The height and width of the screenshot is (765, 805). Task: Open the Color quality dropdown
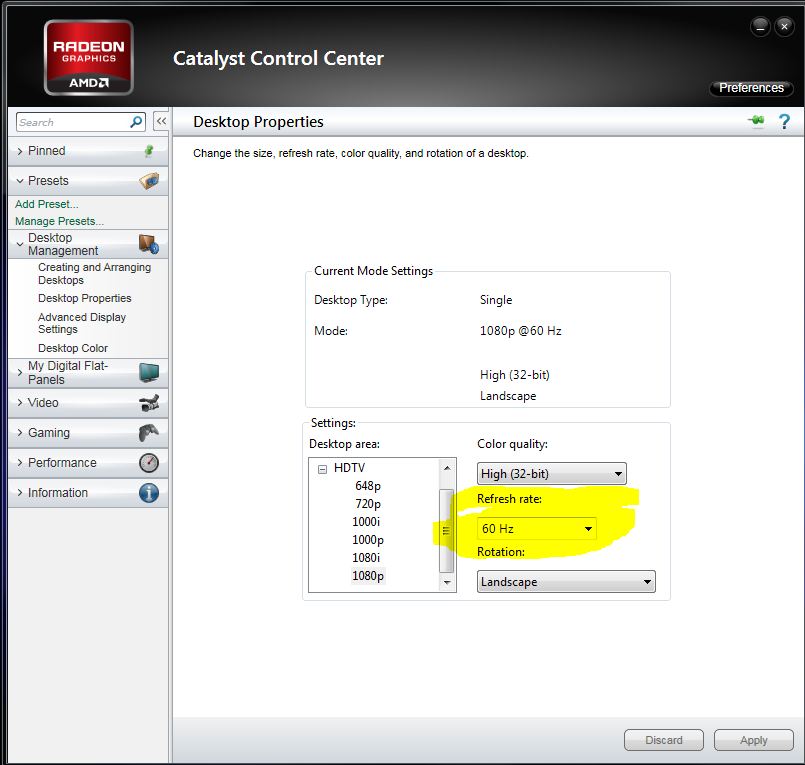point(551,473)
